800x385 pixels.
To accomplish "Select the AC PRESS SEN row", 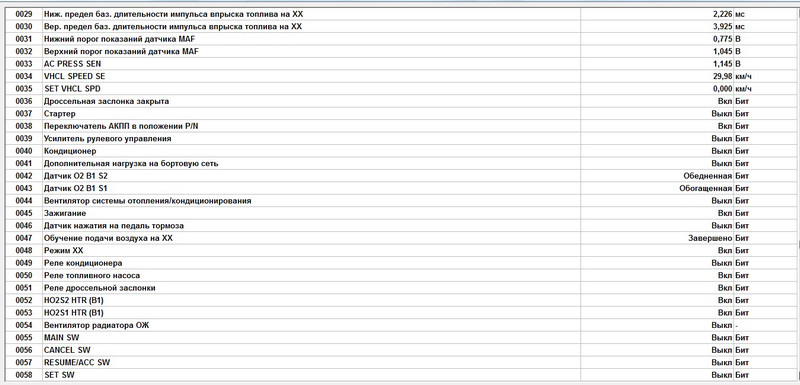I will pos(401,64).
